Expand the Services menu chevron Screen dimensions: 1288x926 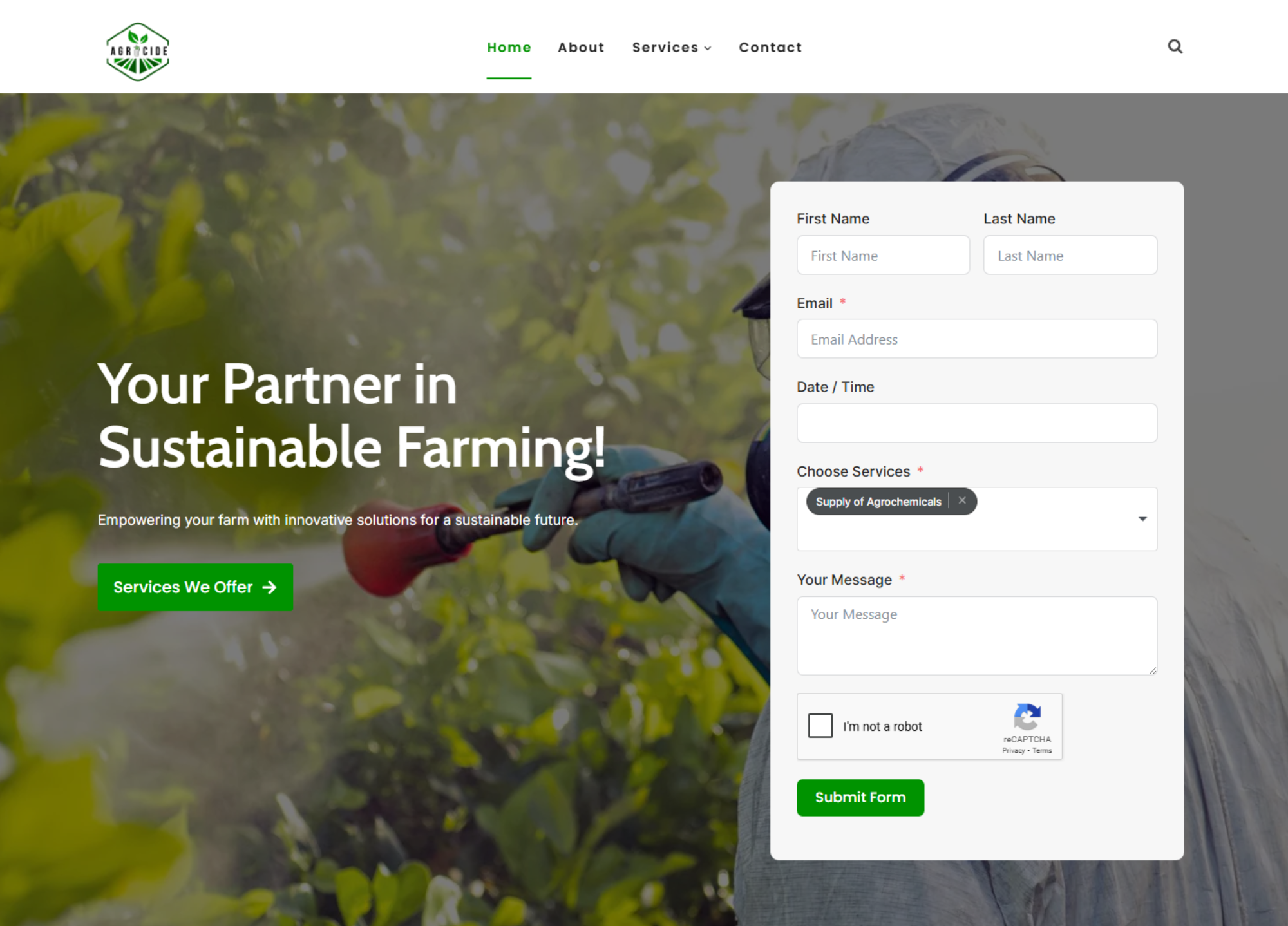pyautogui.click(x=708, y=48)
